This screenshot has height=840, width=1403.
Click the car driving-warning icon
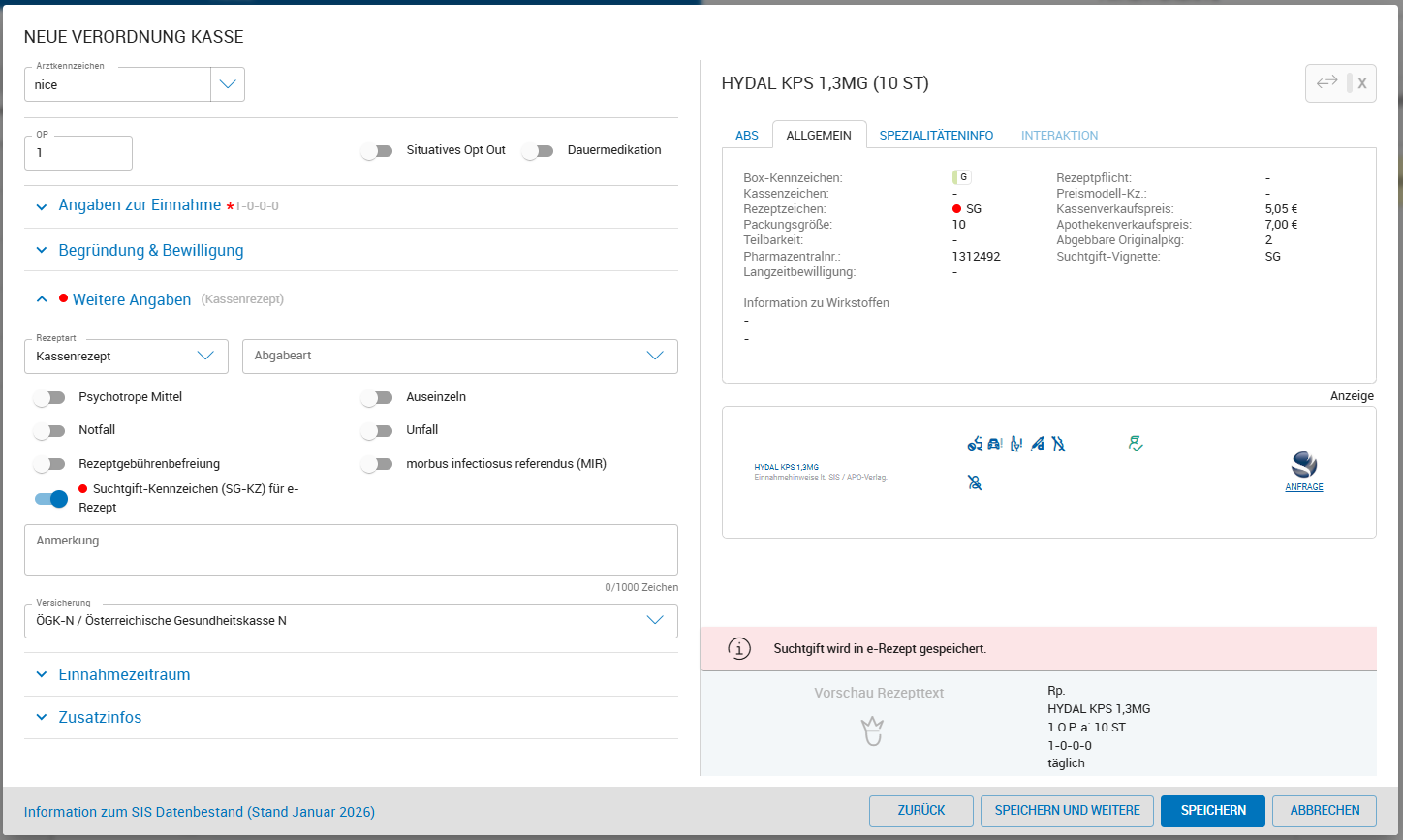click(995, 444)
